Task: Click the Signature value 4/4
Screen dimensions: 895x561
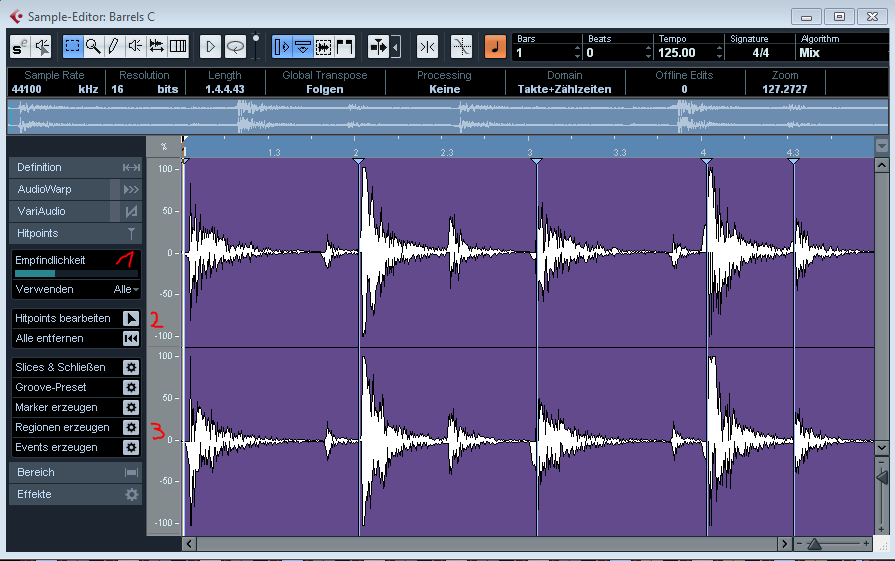Action: point(760,53)
